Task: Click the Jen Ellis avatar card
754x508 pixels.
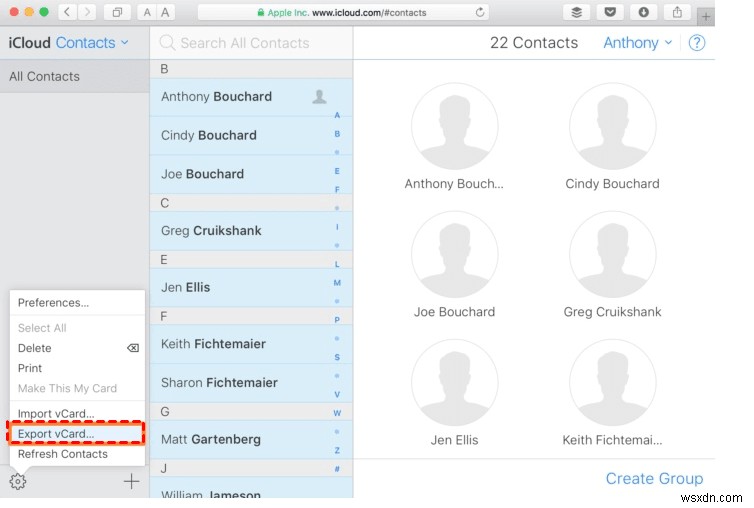Action: tap(454, 393)
